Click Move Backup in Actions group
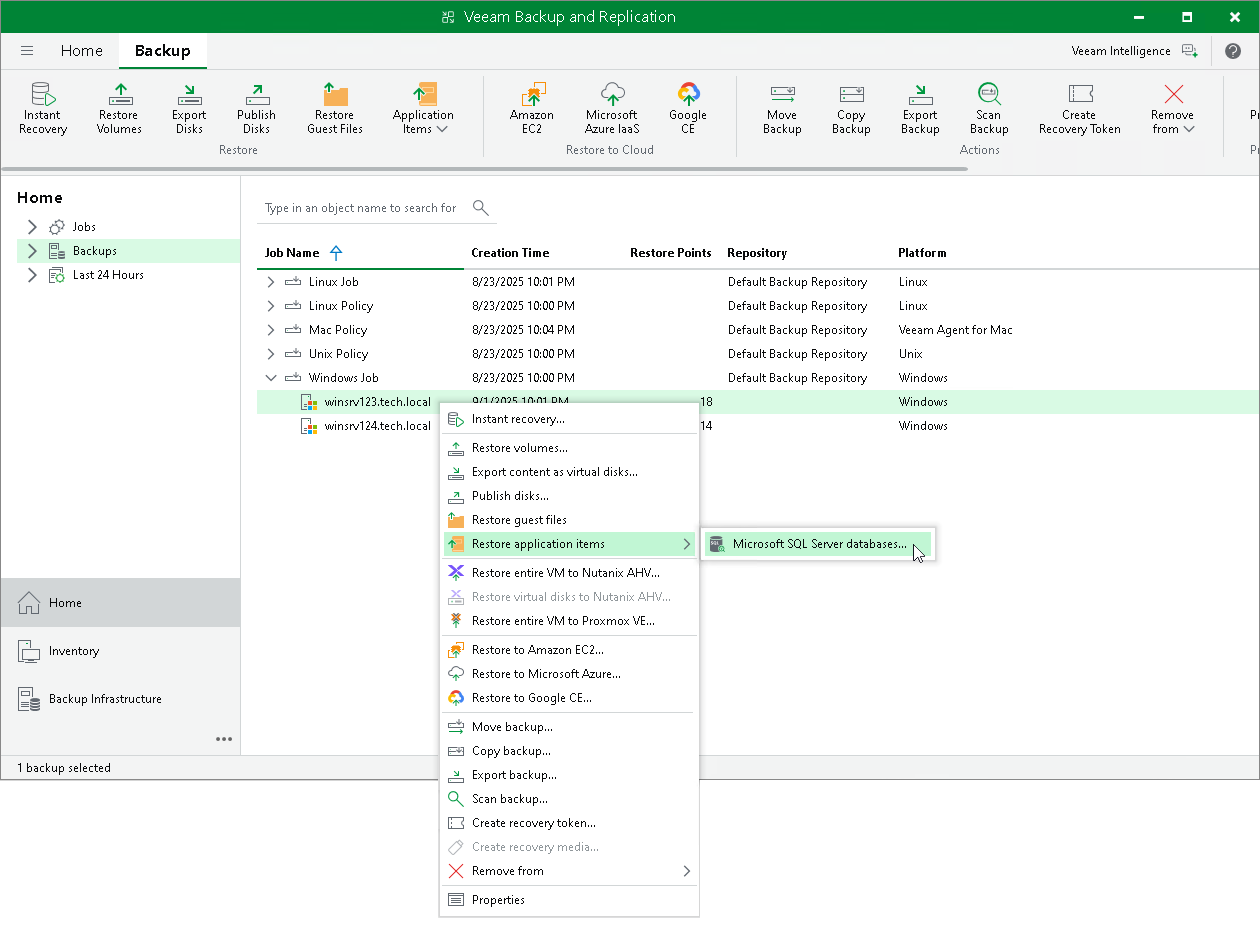1260x926 pixels. tap(782, 108)
